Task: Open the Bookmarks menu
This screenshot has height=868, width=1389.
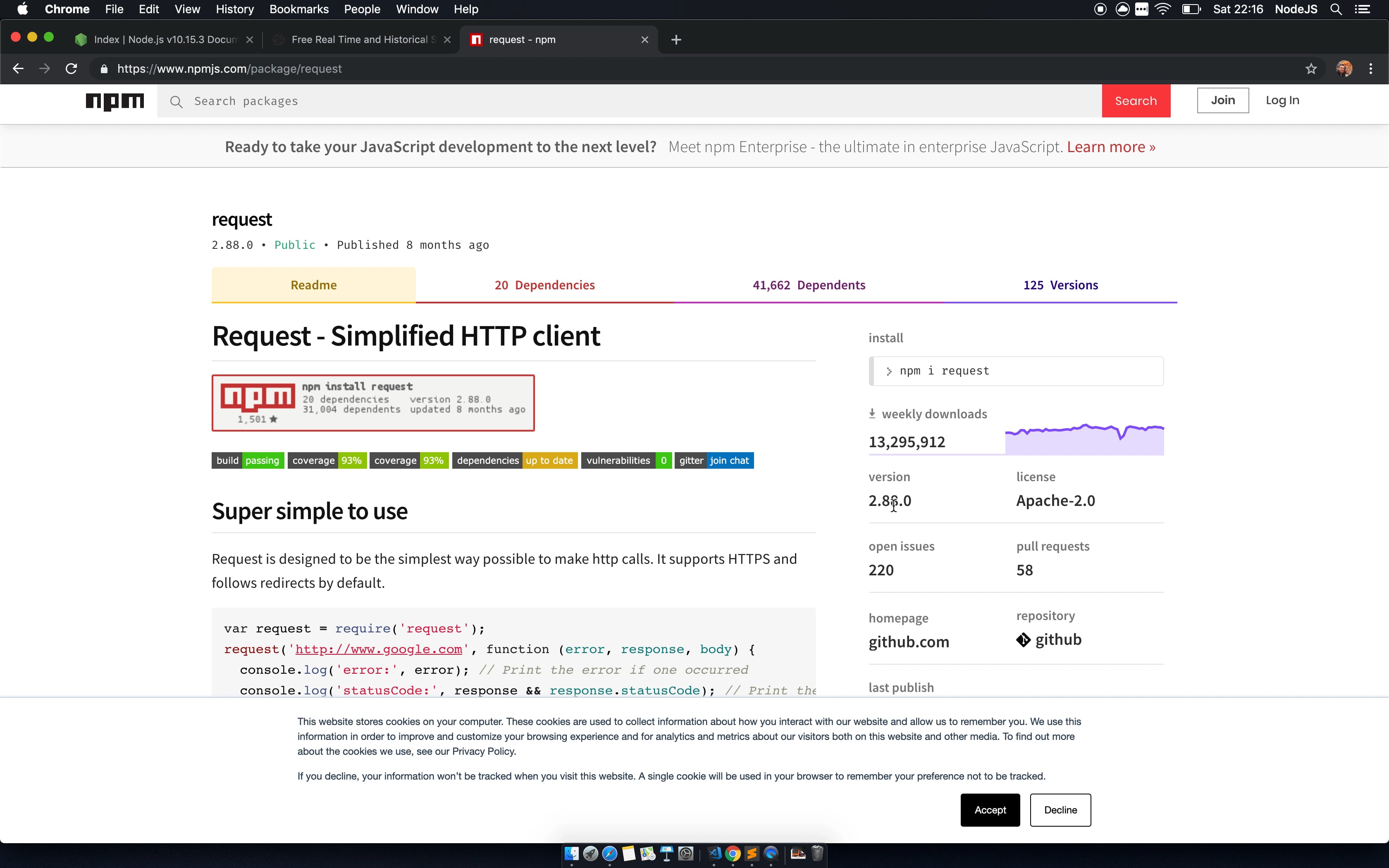Action: click(299, 9)
